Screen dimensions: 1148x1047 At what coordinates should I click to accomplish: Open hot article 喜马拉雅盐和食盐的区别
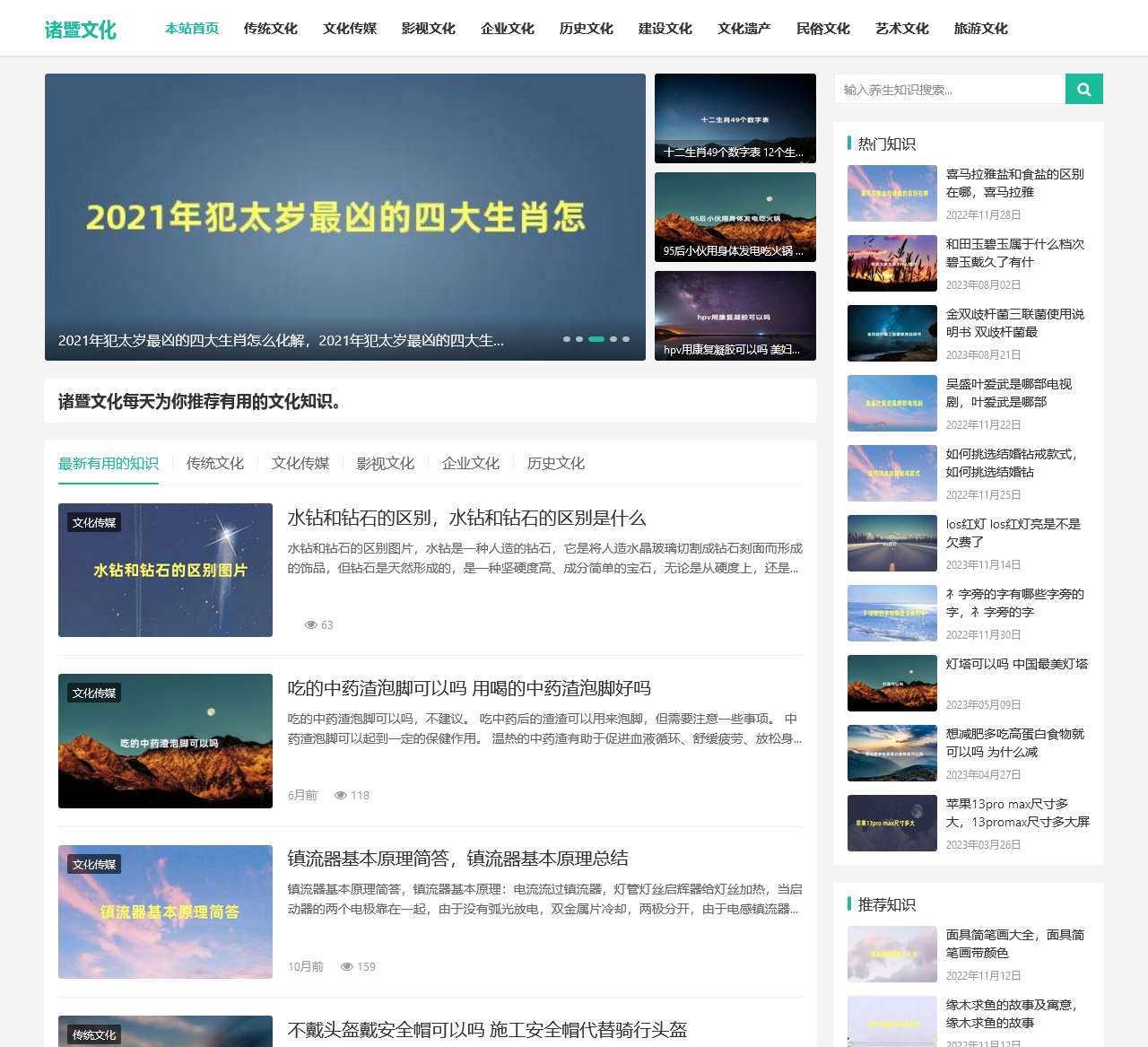coord(1015,183)
